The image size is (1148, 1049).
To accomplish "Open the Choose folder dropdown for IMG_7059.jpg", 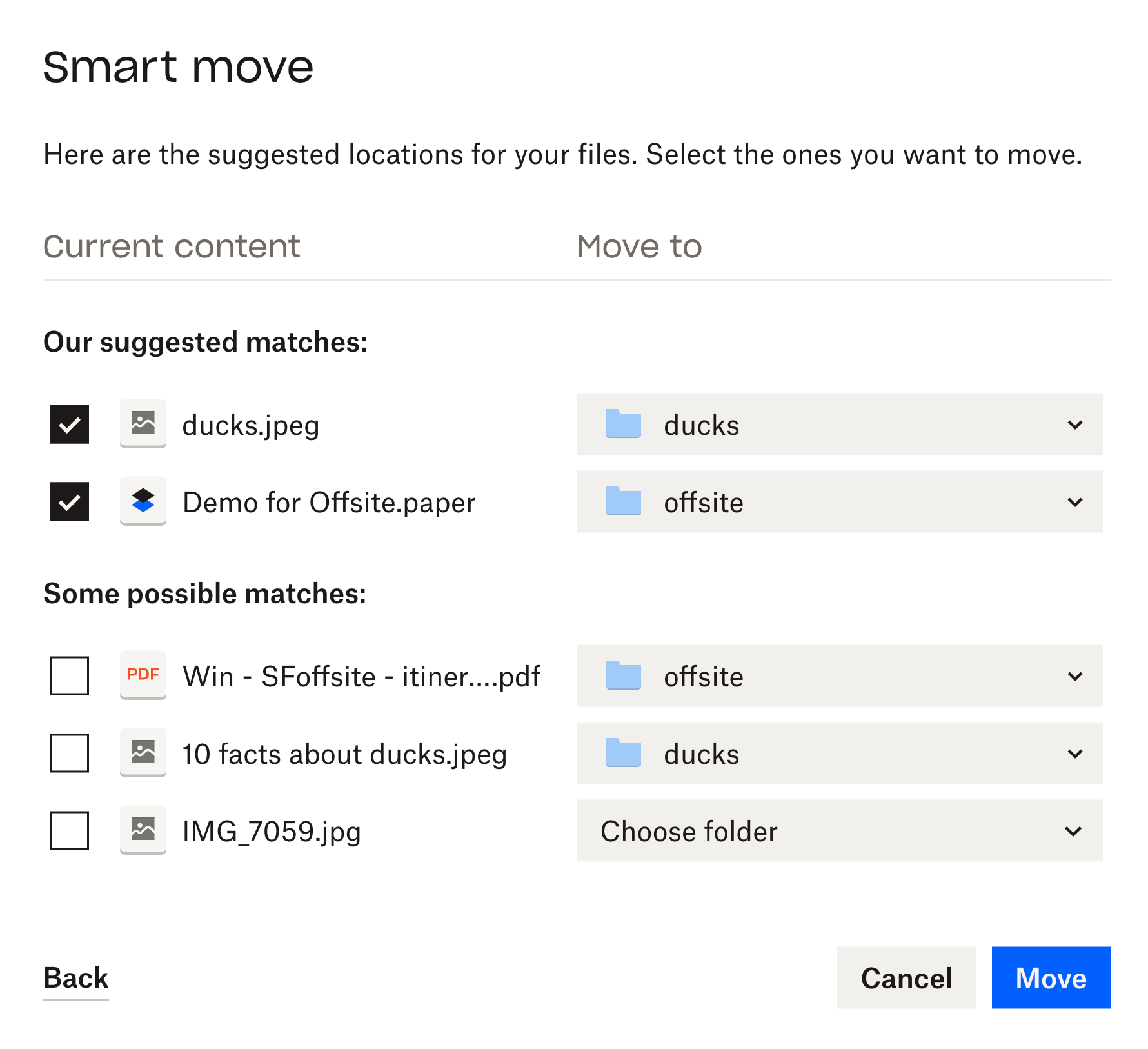I will (1074, 831).
